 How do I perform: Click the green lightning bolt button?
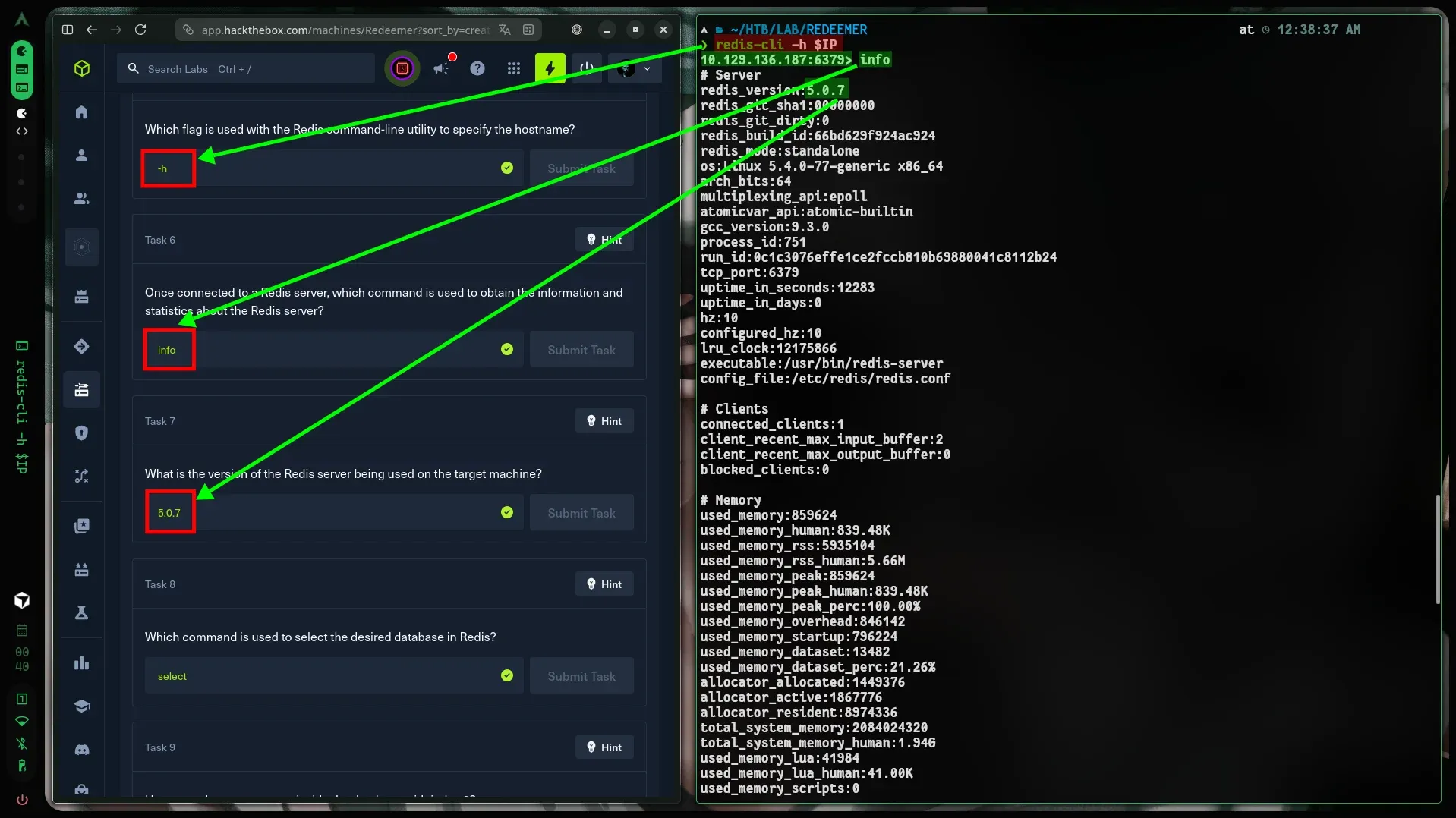tap(550, 68)
